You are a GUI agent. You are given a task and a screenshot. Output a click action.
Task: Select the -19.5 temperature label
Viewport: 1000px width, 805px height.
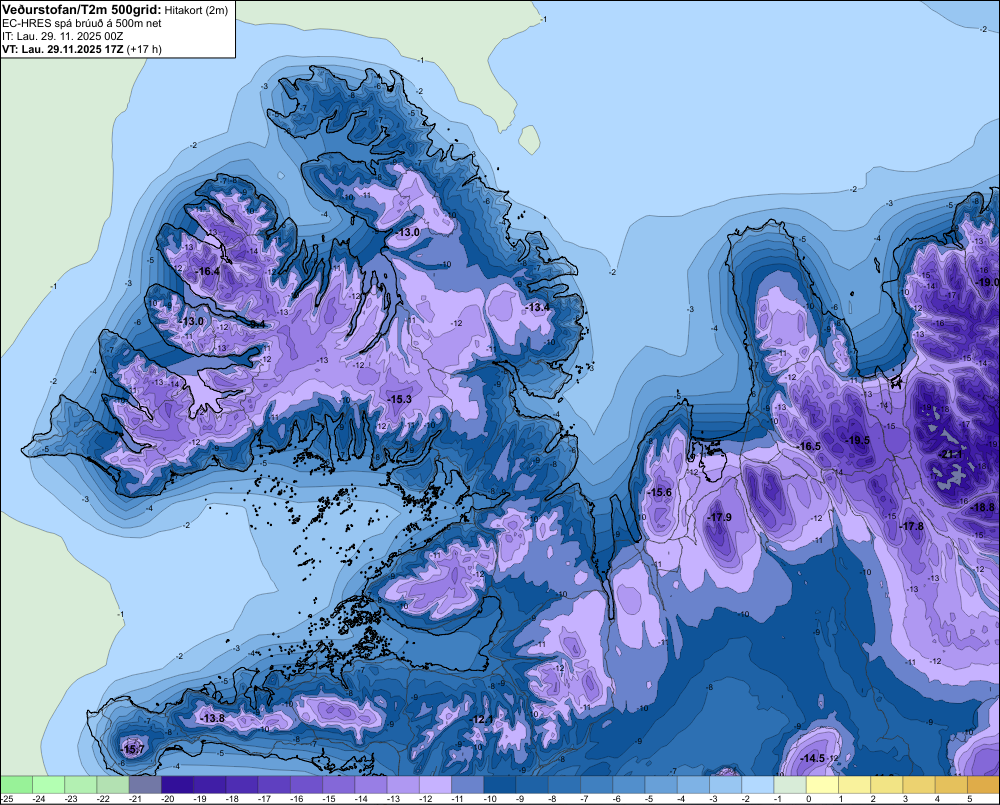[858, 440]
